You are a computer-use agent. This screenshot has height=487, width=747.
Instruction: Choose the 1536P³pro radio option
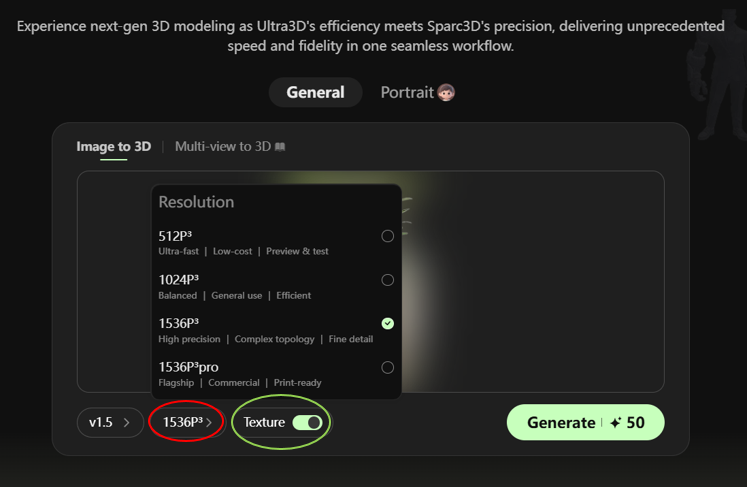388,367
